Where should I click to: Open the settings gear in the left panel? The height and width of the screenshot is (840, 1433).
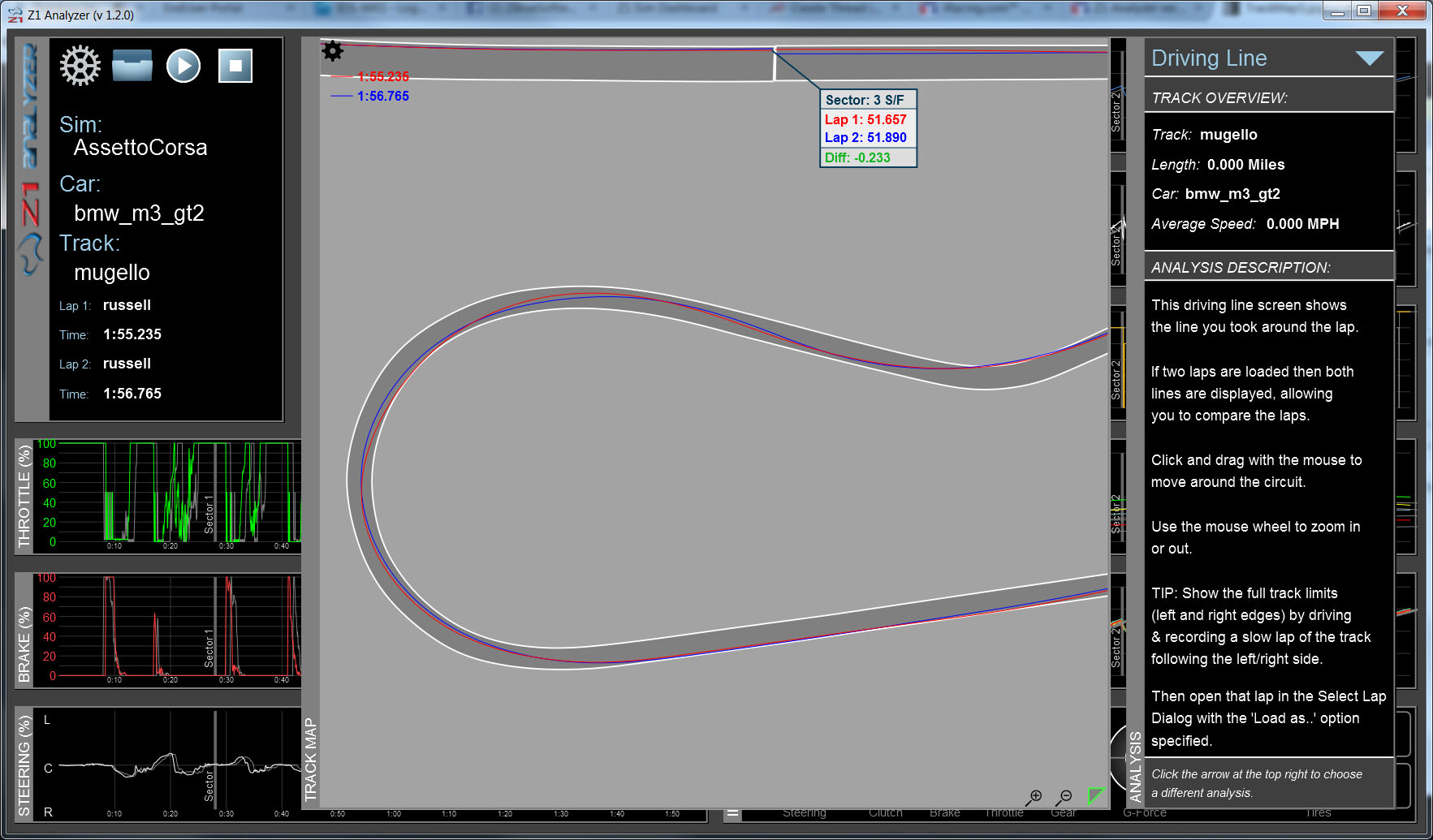[80, 66]
